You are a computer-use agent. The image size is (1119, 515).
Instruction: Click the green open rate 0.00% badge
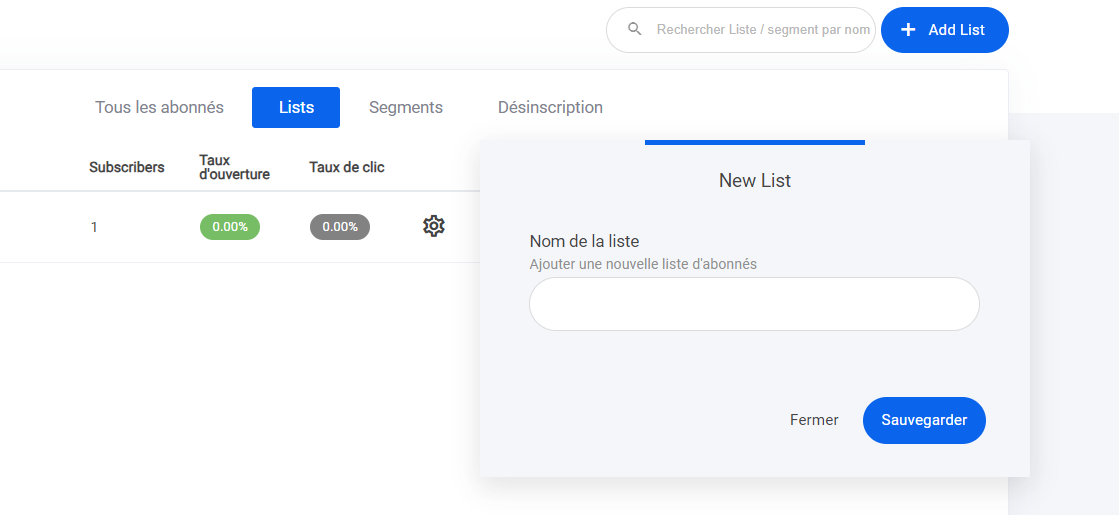click(x=230, y=227)
